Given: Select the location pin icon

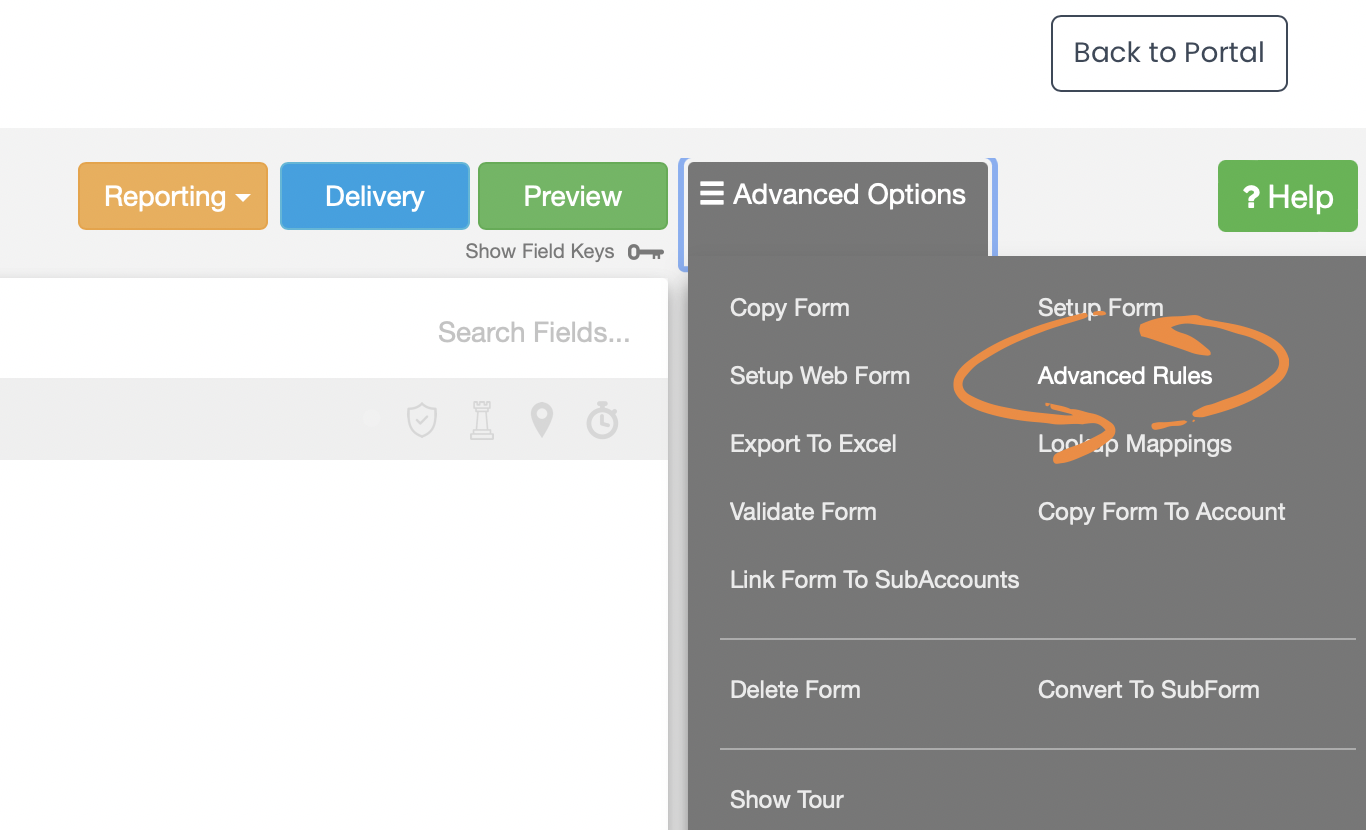Looking at the screenshot, I should tap(541, 419).
